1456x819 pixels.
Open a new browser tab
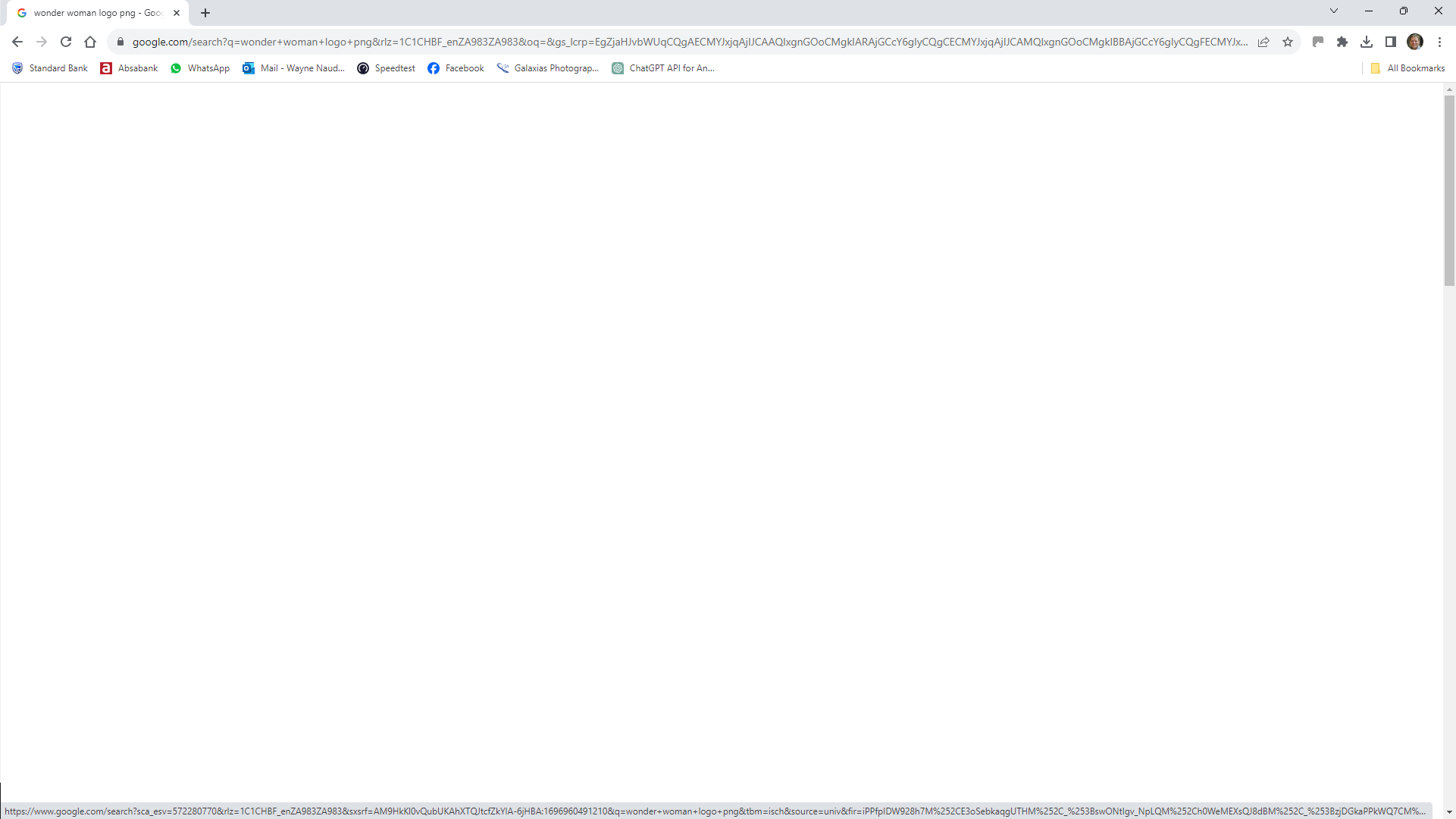click(205, 12)
